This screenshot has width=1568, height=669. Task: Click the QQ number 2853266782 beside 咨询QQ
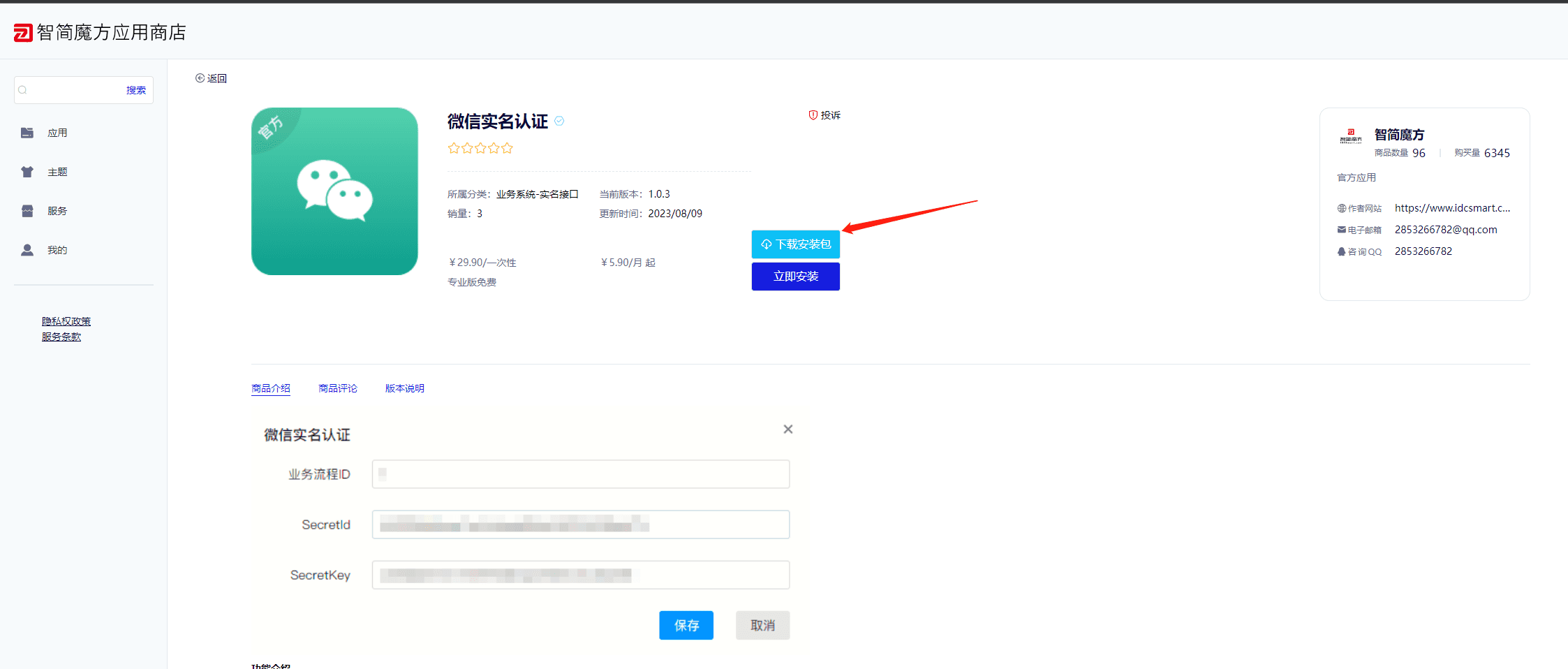tap(1423, 251)
